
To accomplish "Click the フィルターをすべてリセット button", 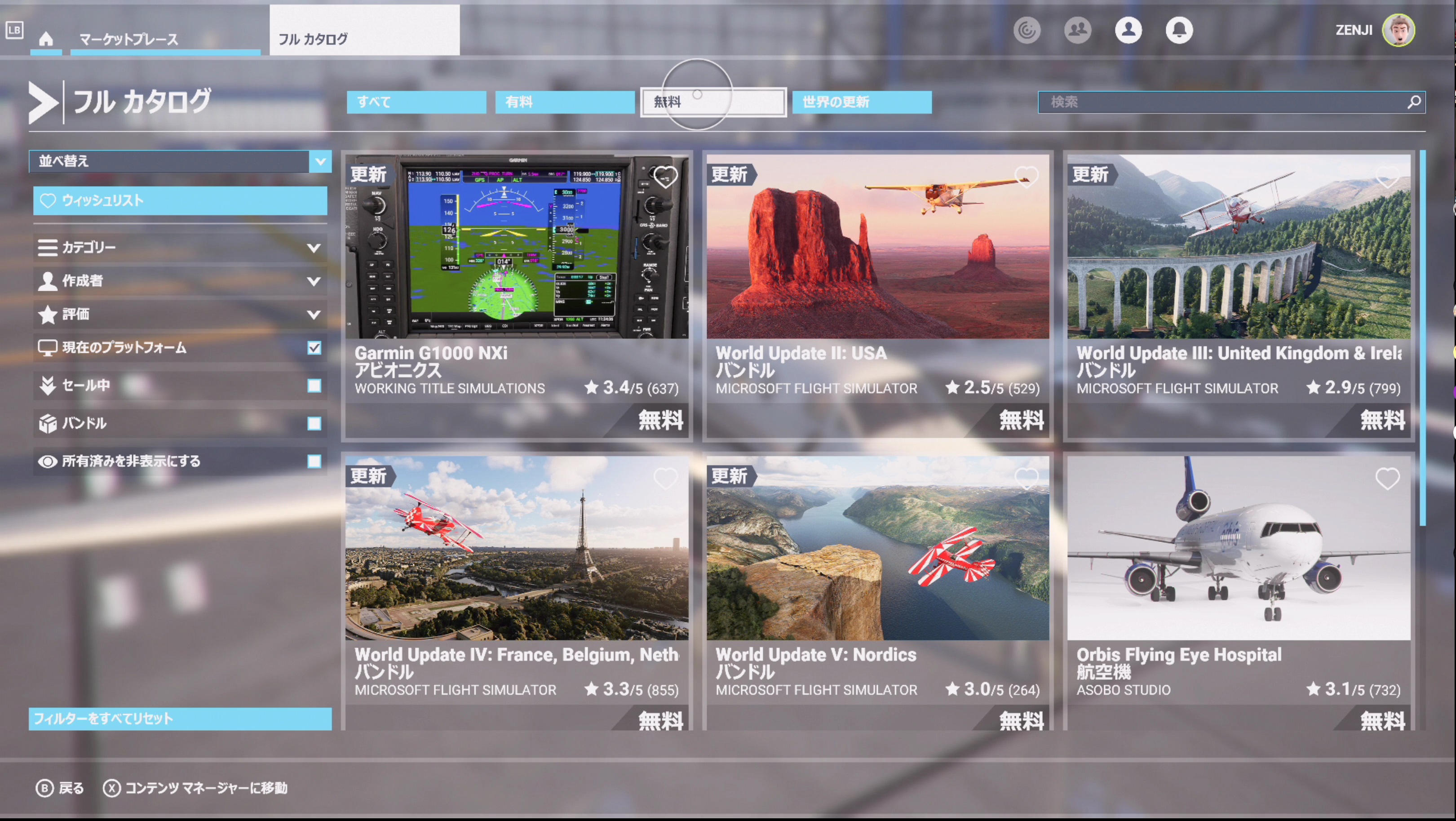I will point(180,719).
